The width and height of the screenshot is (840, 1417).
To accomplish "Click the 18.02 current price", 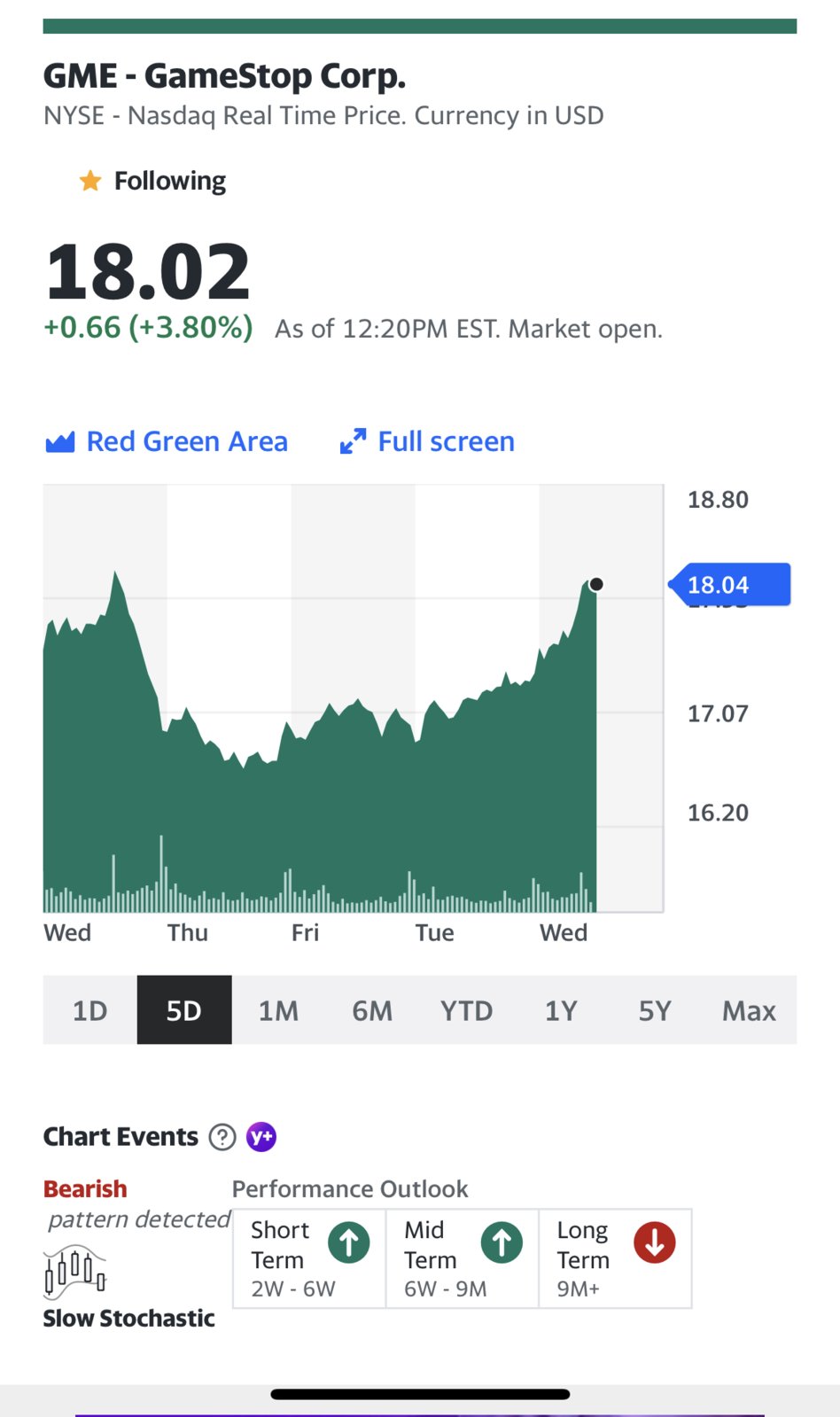I will click(148, 271).
